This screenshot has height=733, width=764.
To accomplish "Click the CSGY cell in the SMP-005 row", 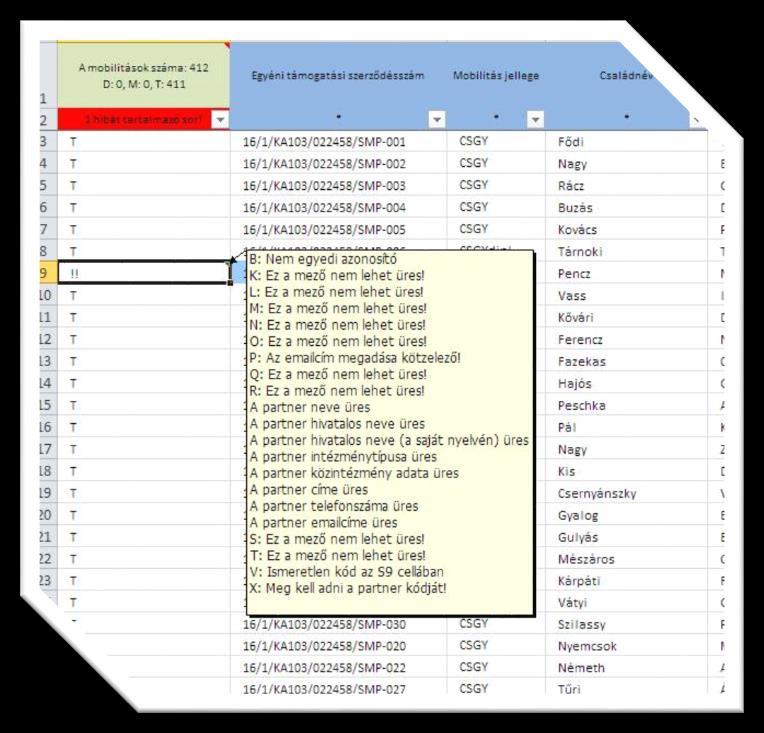I will (x=497, y=229).
